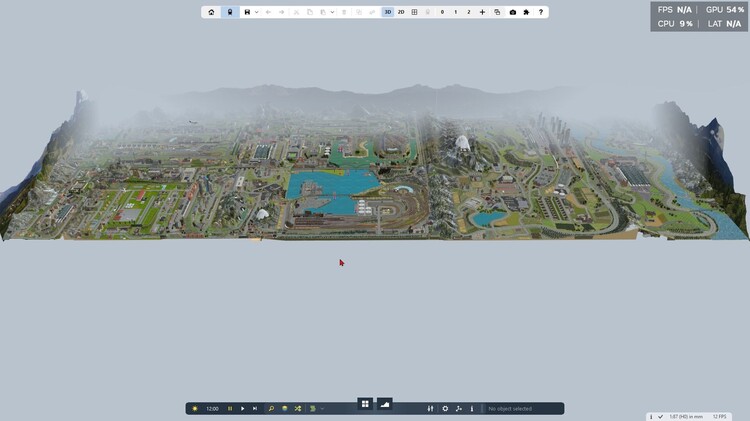Click the green shuffle routes icon

coord(298,409)
